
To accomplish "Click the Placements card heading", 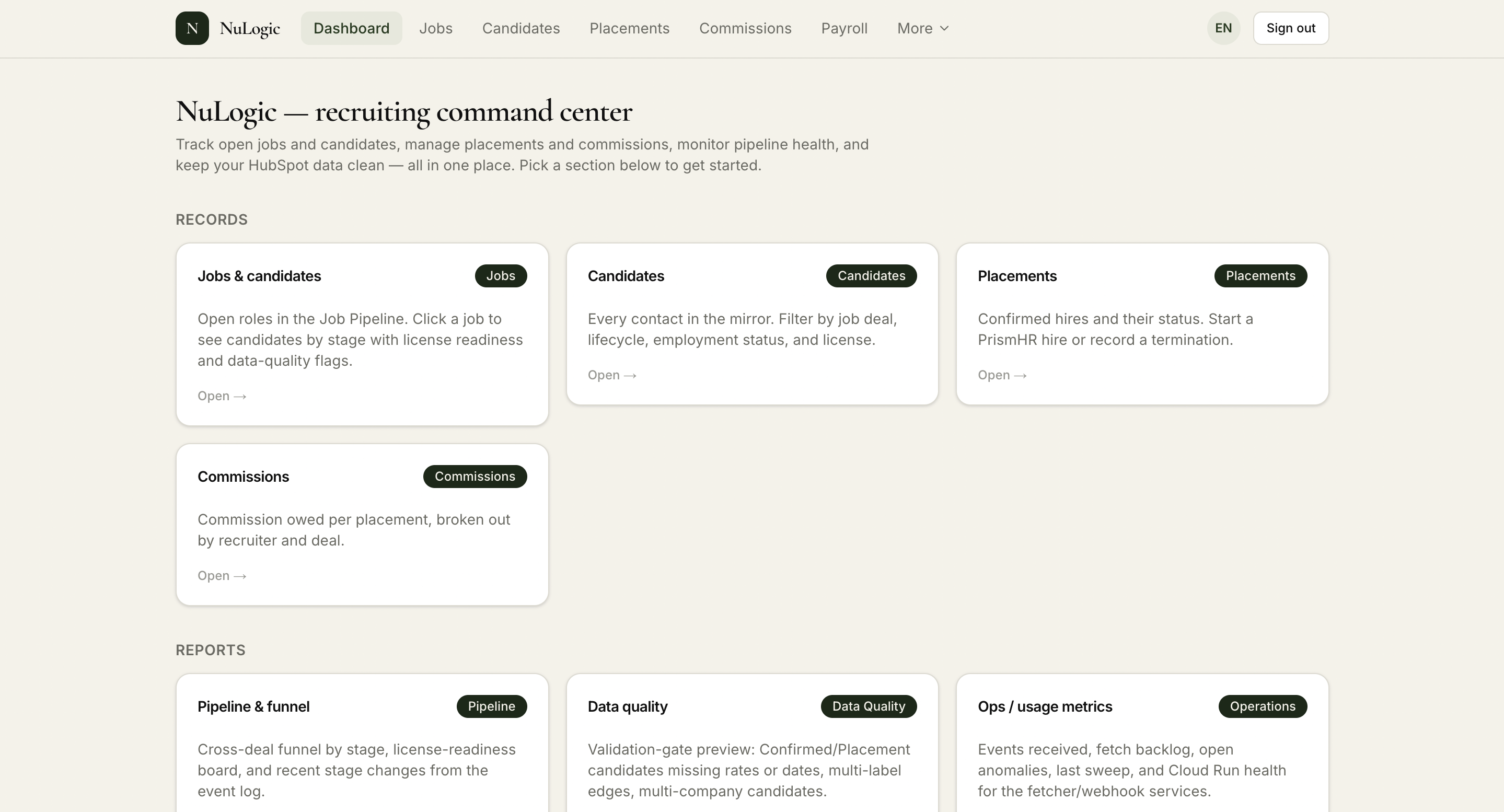I will coord(1017,276).
